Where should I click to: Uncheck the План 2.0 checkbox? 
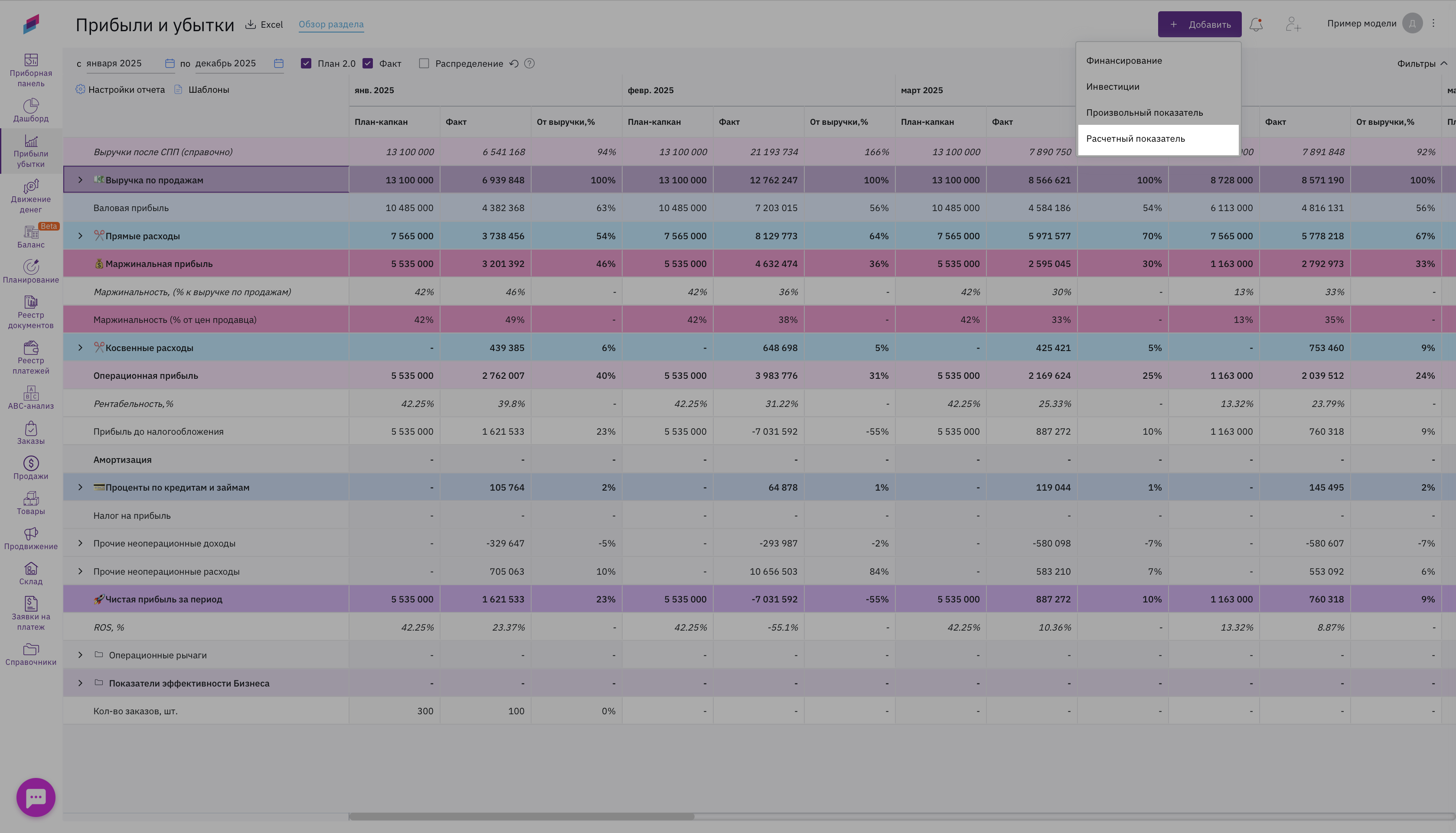click(306, 64)
